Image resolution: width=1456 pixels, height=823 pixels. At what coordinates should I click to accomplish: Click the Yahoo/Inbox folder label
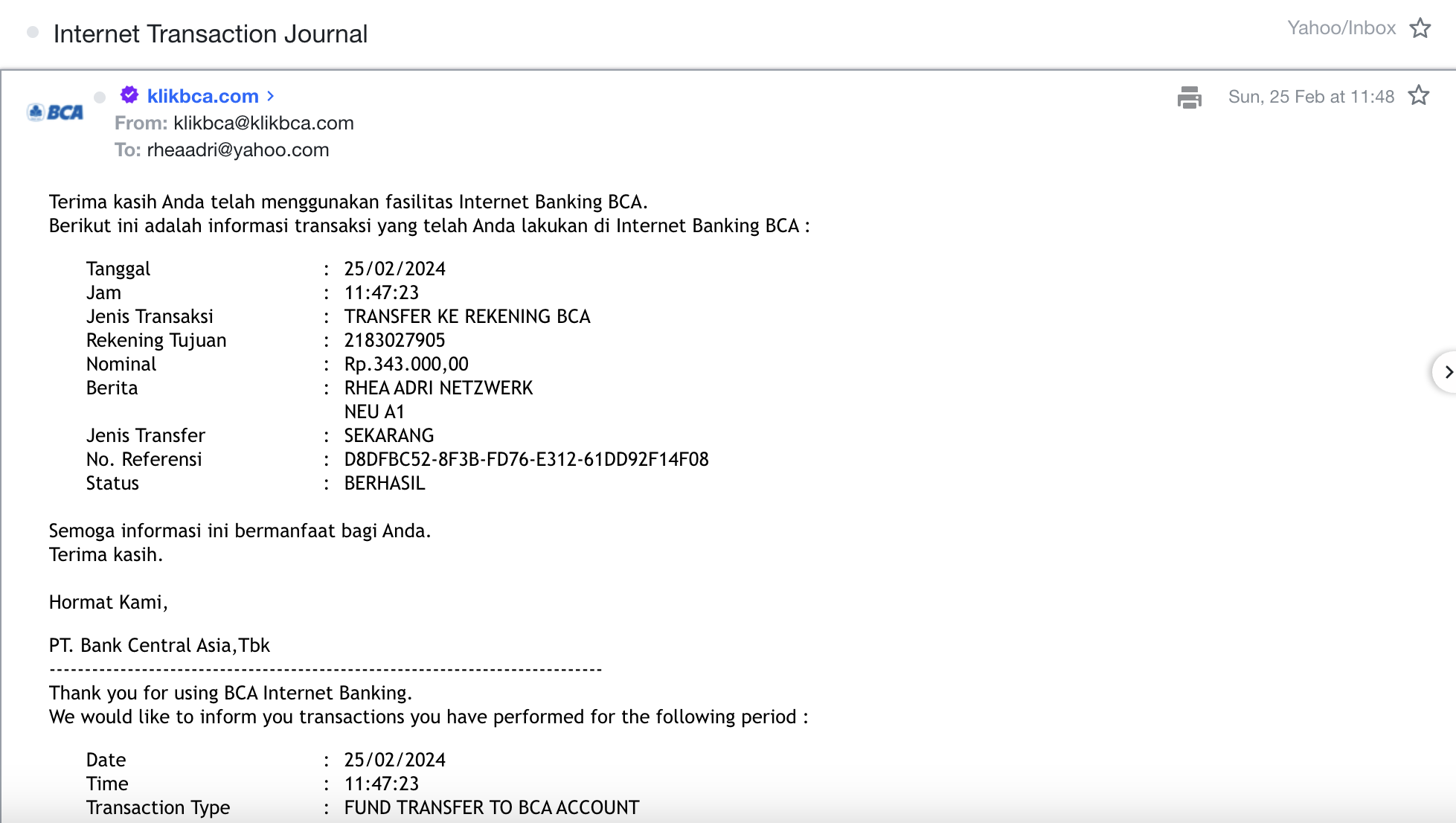(1341, 28)
